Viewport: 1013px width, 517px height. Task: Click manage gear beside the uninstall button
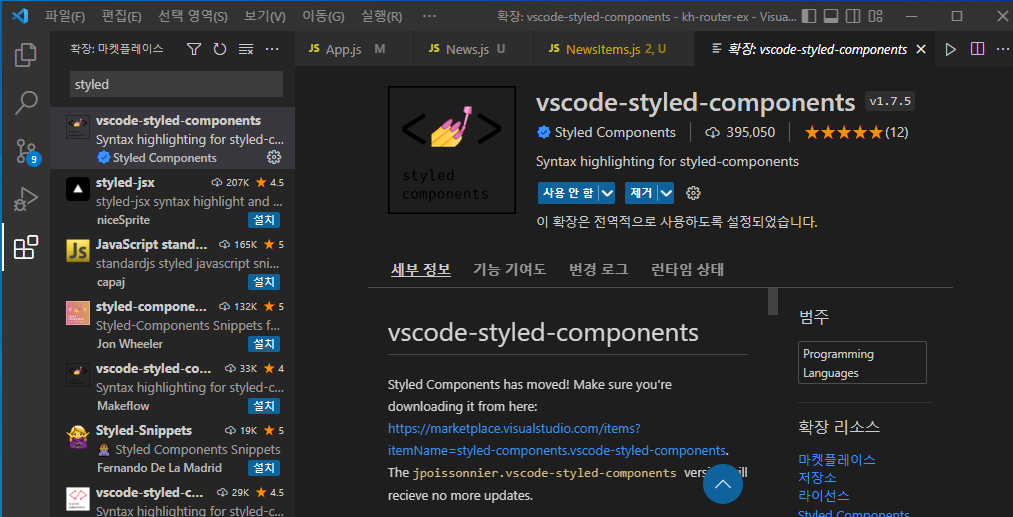point(693,193)
